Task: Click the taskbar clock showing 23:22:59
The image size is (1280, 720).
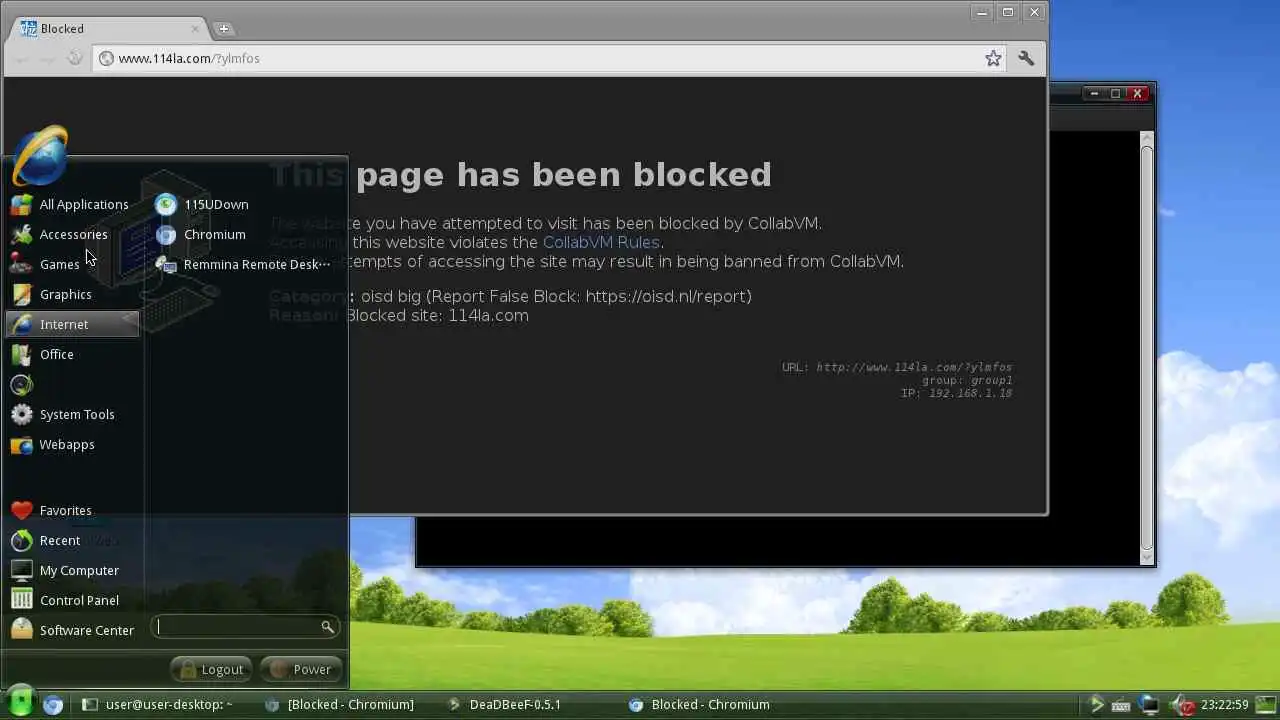Action: click(x=1225, y=704)
